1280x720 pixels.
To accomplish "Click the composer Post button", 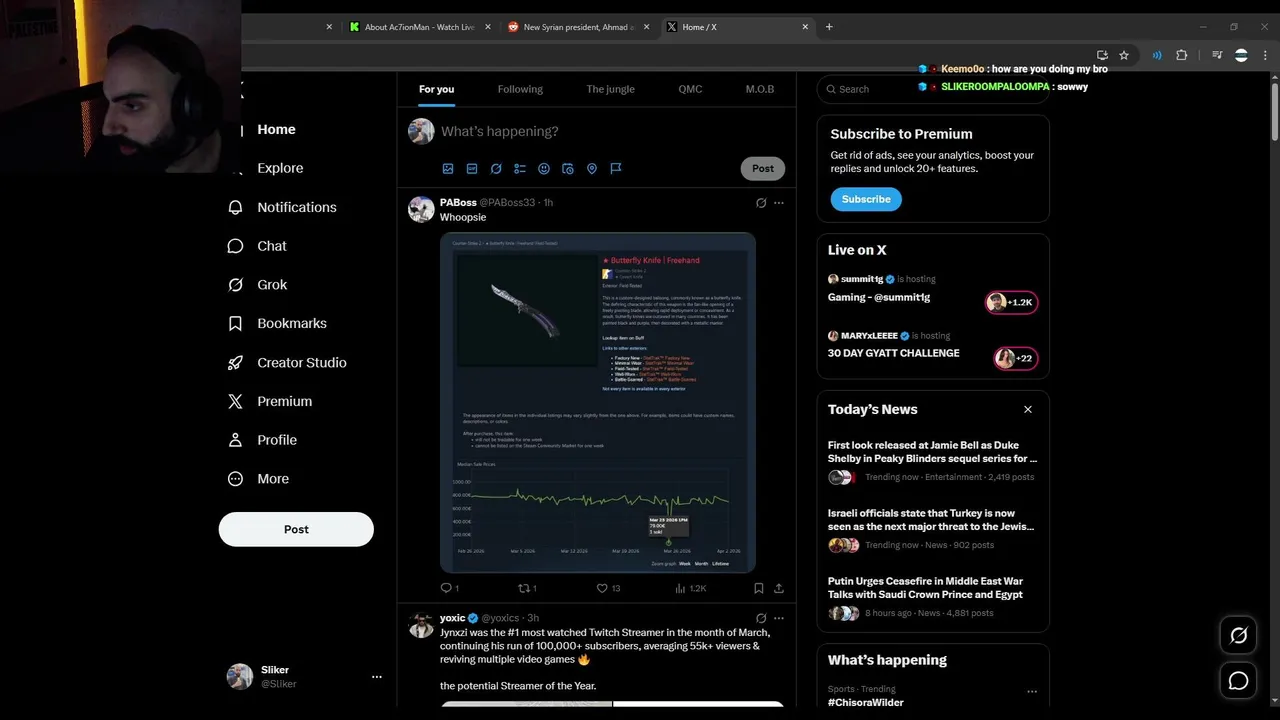I will 763,169.
